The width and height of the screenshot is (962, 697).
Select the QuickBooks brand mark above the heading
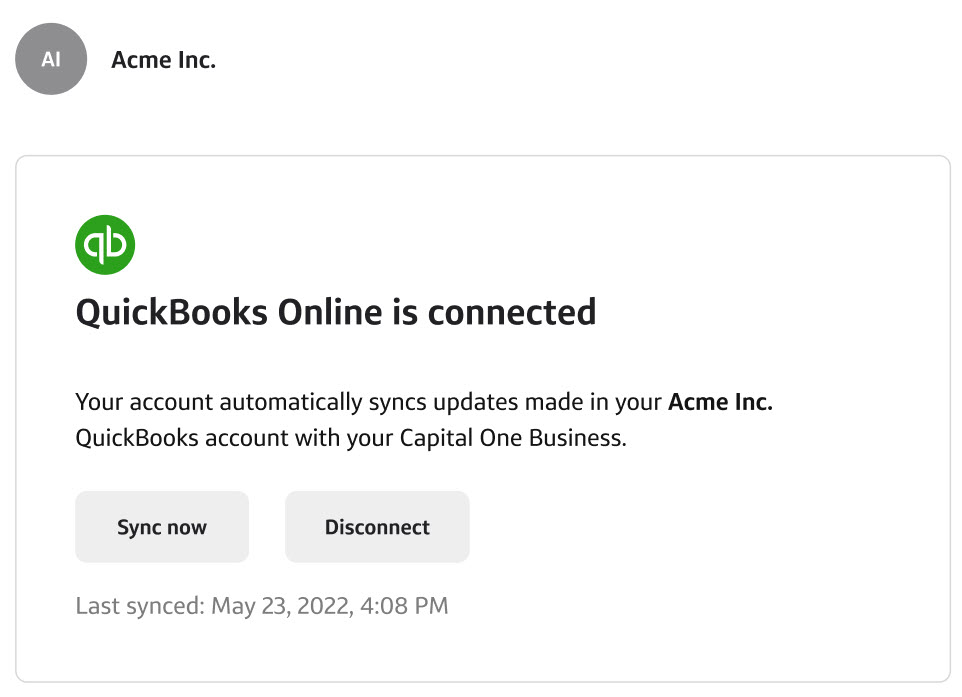point(105,243)
